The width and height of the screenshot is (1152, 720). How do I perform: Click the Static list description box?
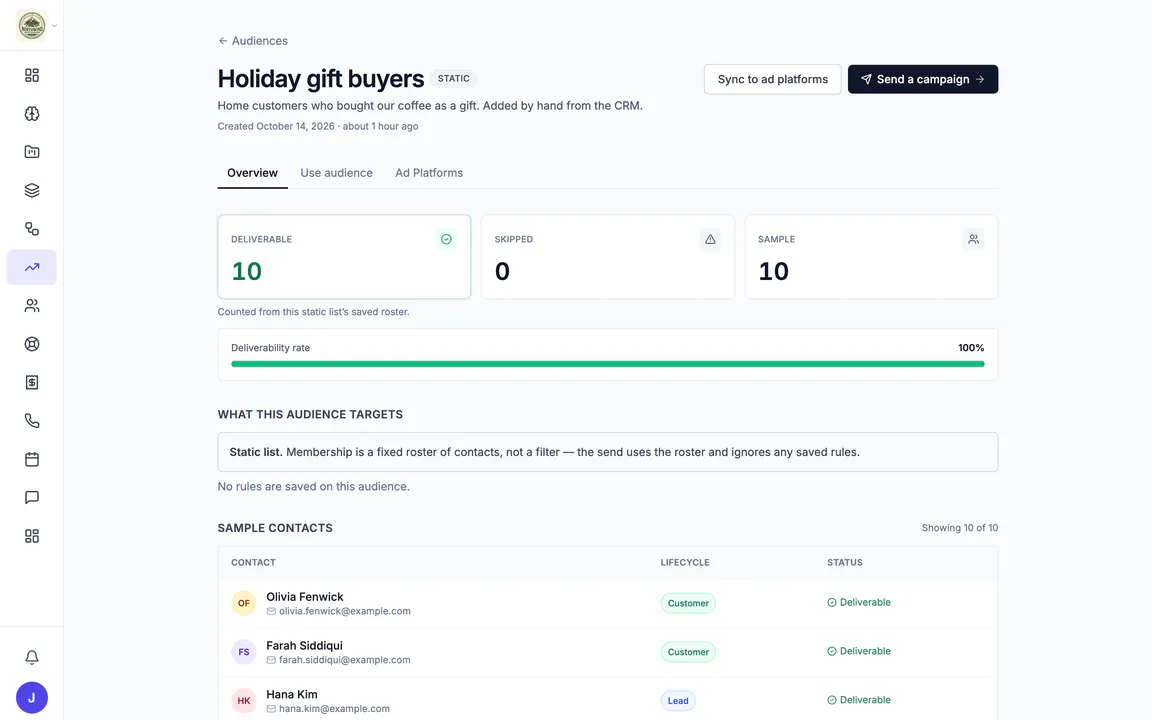[x=608, y=452]
